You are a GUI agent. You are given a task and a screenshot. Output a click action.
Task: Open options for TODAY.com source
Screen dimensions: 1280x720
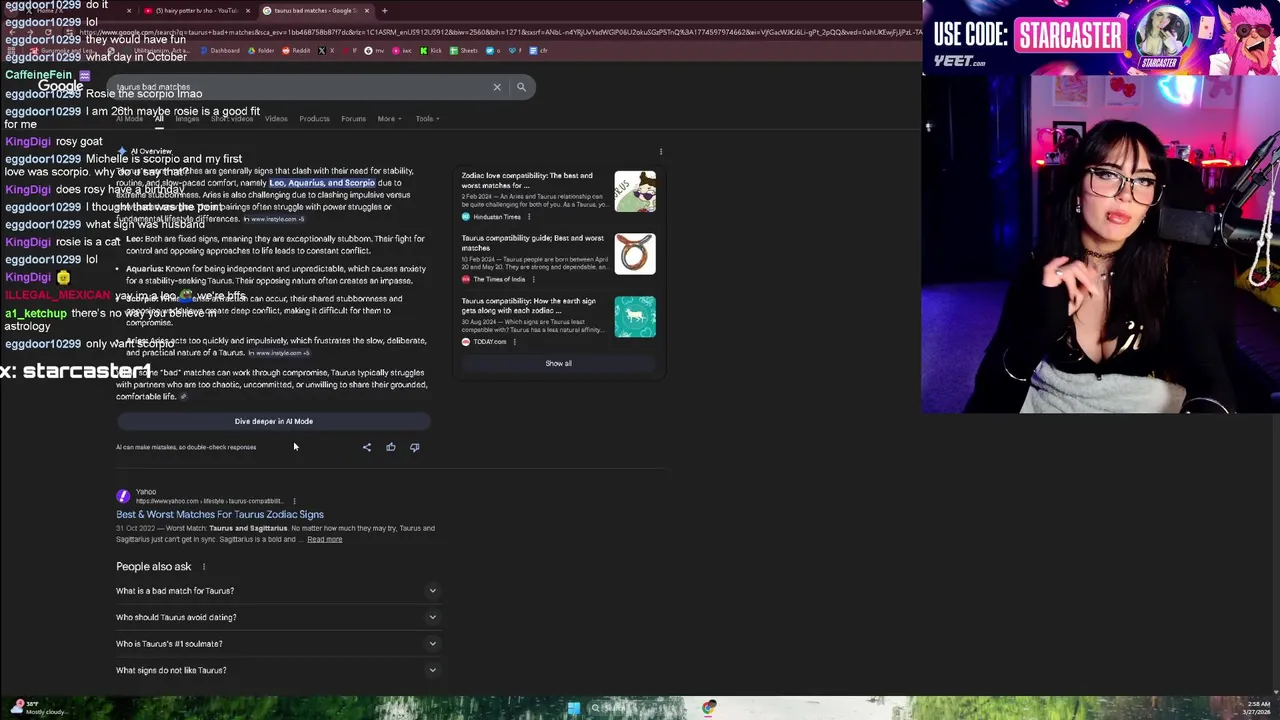[x=514, y=342]
